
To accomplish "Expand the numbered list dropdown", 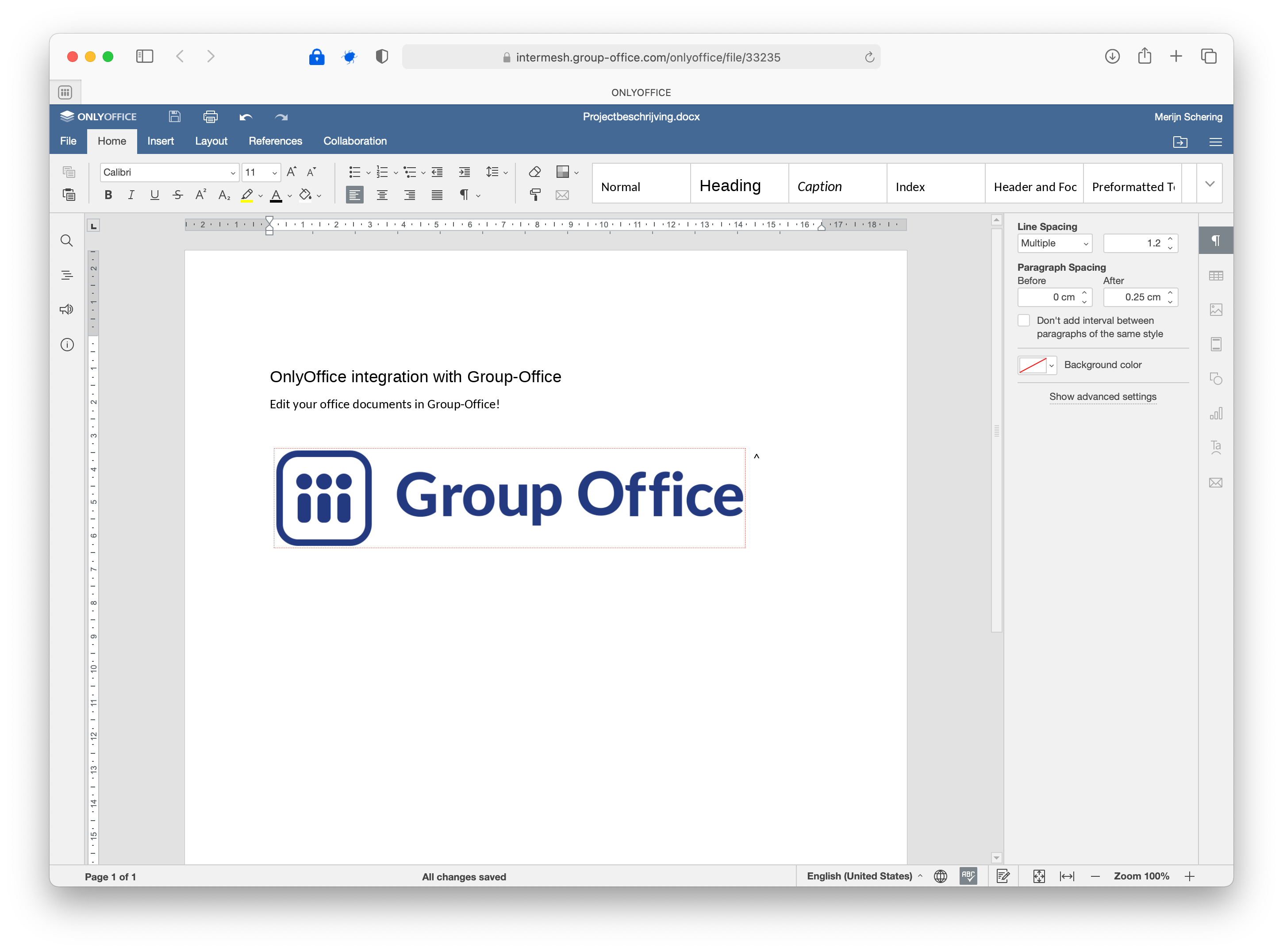I will click(x=396, y=172).
